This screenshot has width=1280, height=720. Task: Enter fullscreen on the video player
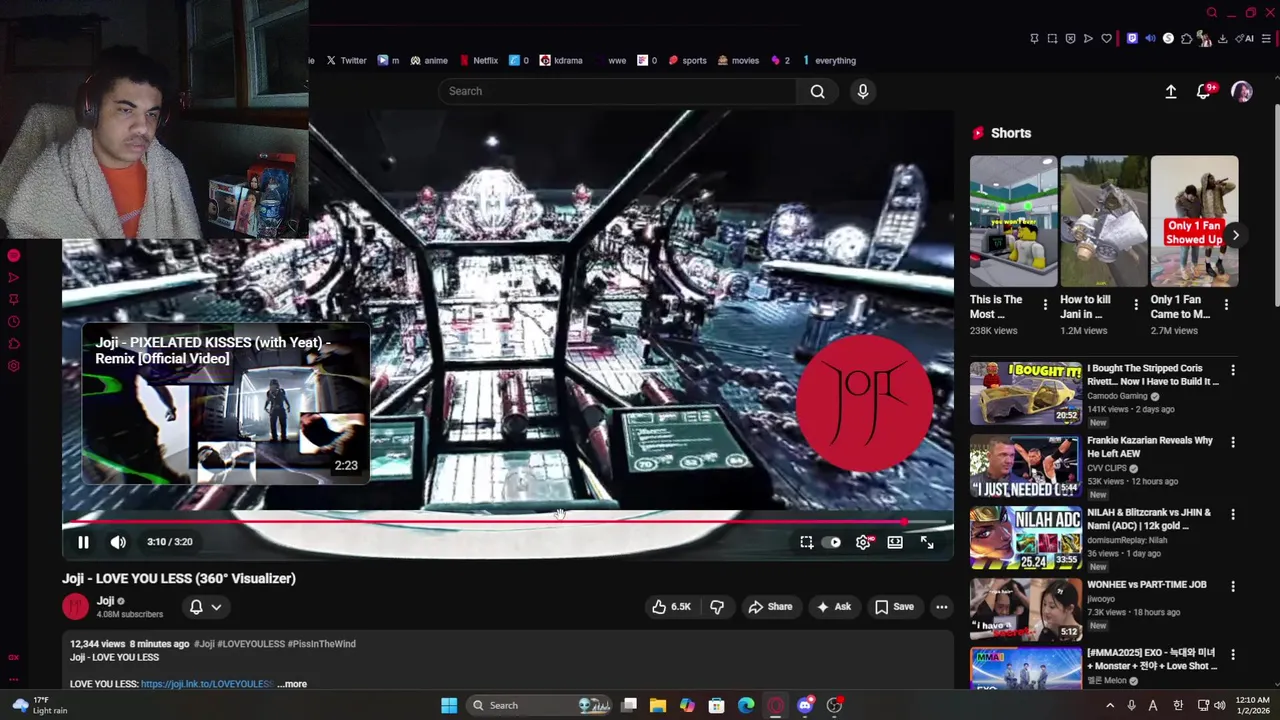[927, 542]
